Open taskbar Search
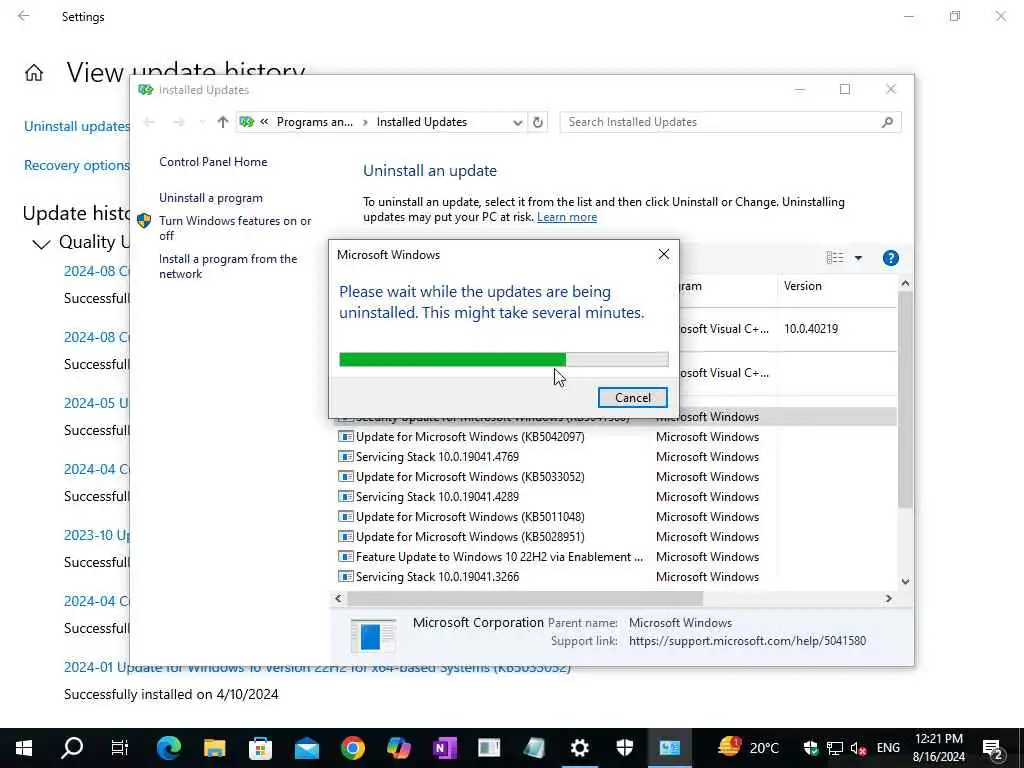The height and width of the screenshot is (768, 1024). tap(72, 748)
